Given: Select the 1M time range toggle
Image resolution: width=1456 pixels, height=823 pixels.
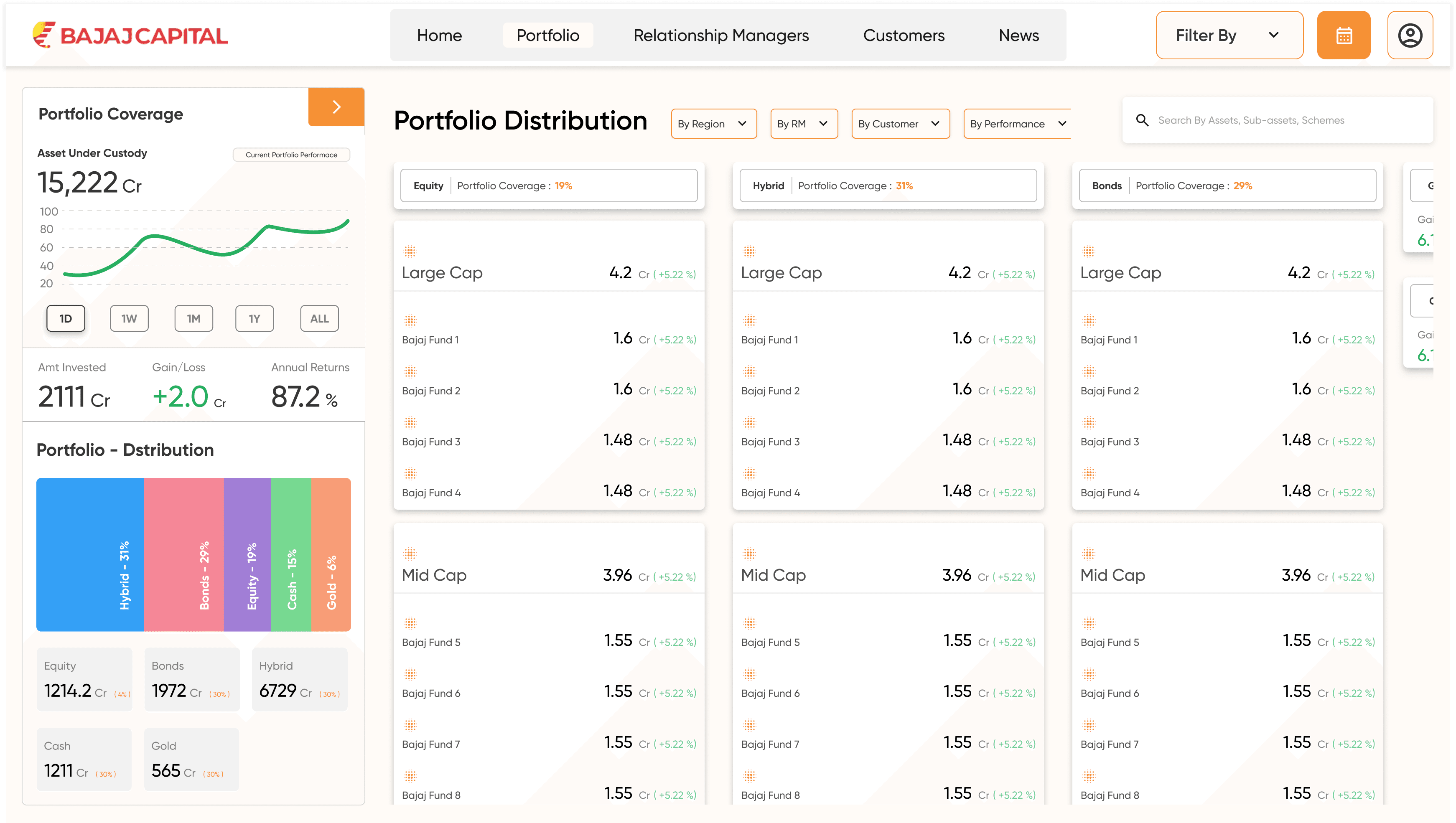Looking at the screenshot, I should click(x=193, y=318).
